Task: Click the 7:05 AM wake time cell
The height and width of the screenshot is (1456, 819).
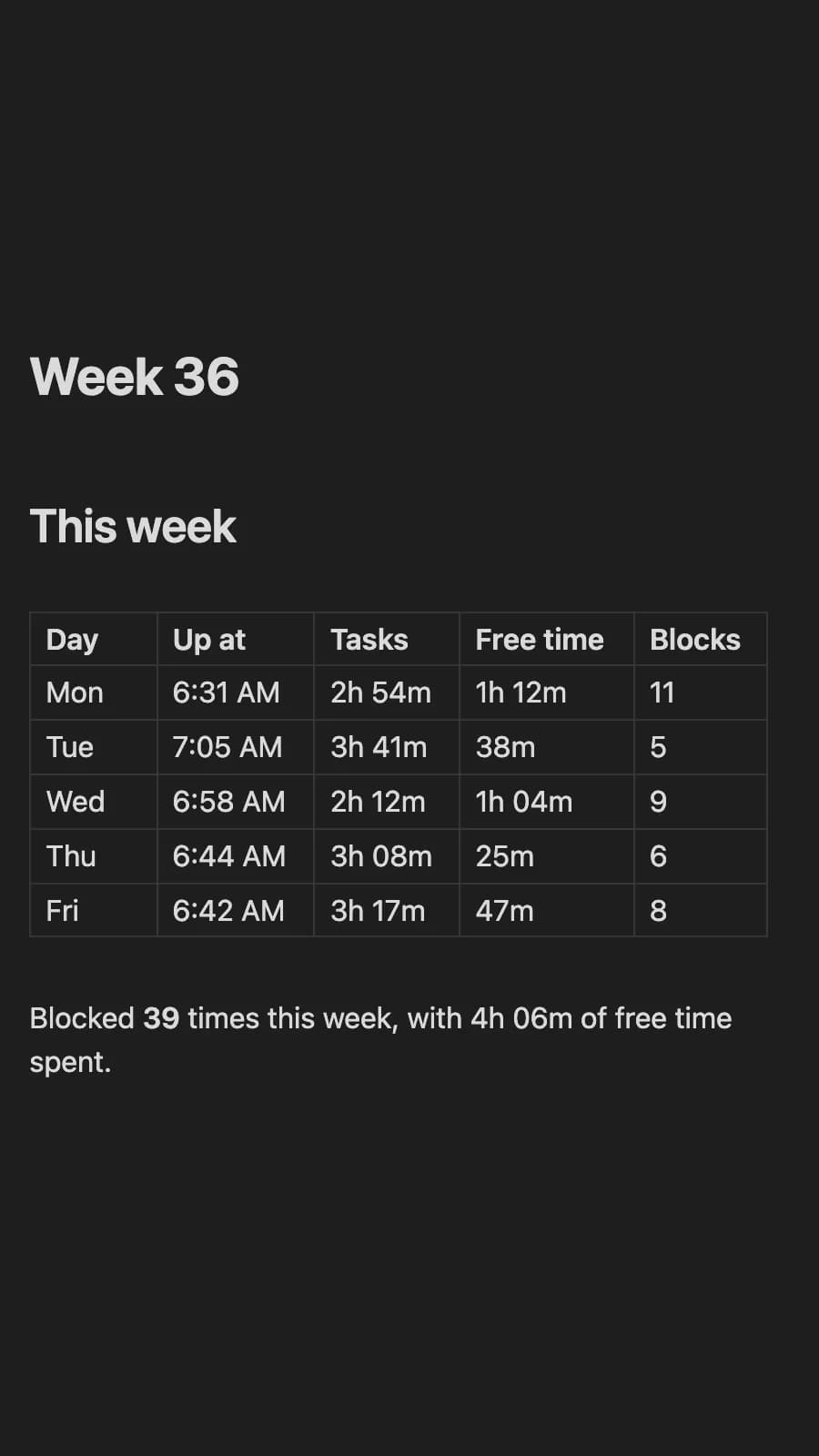Action: (x=236, y=747)
